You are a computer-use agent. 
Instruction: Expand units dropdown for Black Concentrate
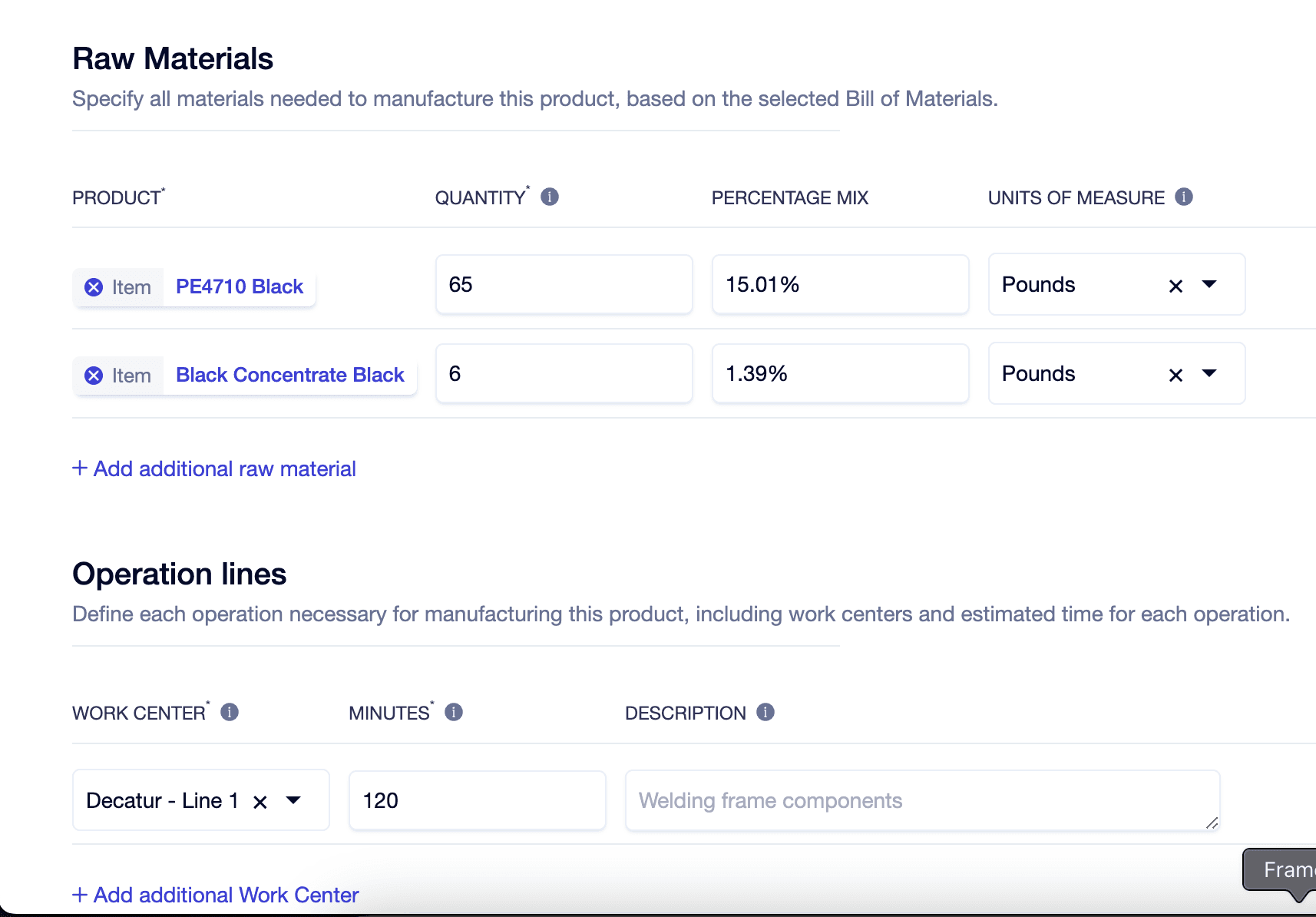click(1209, 374)
